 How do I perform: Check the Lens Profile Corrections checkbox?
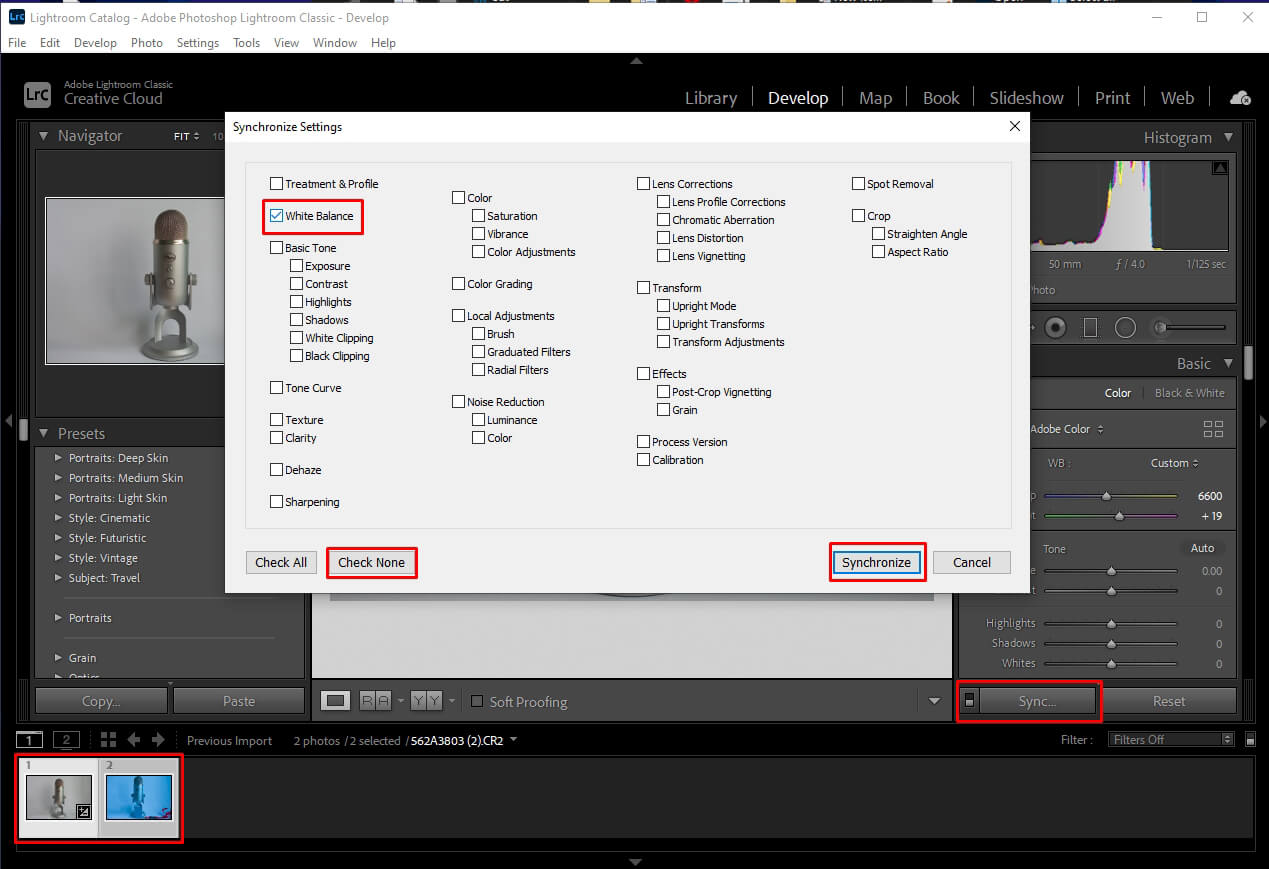(x=663, y=201)
